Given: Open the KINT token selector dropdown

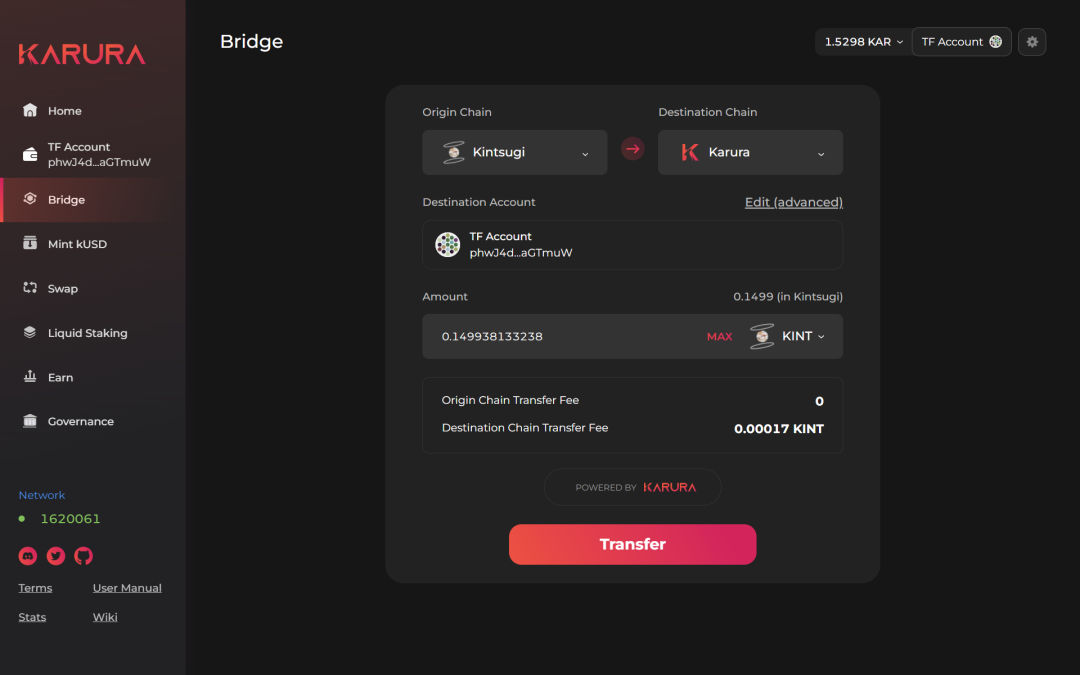Looking at the screenshot, I should click(787, 336).
